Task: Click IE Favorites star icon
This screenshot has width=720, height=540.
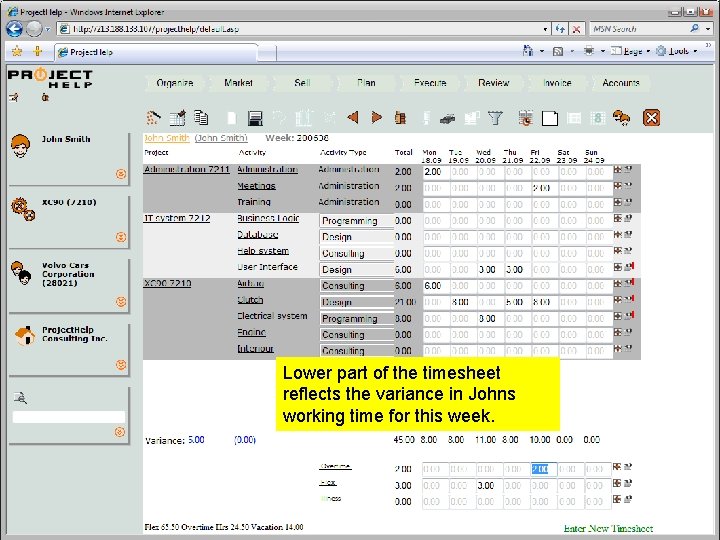Action: 17,51
